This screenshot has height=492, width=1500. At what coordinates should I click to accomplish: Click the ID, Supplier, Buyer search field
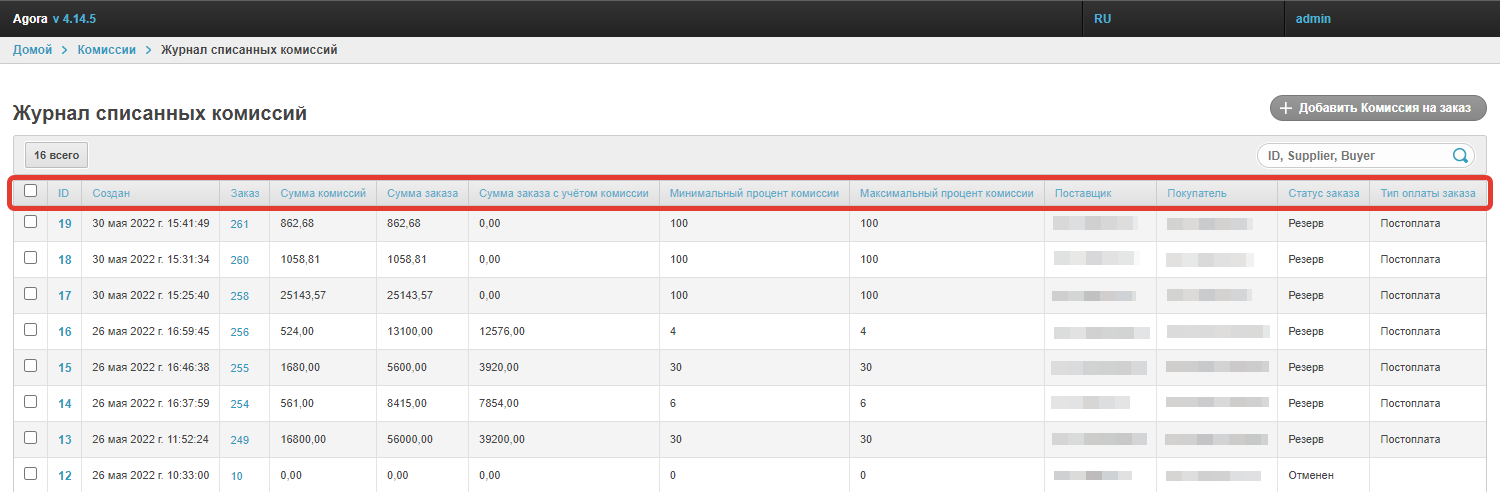(x=1355, y=155)
